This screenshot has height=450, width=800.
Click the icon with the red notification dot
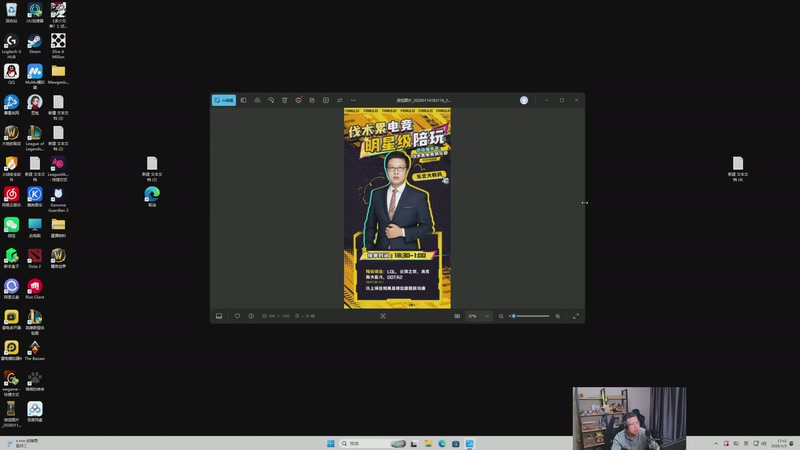point(298,100)
